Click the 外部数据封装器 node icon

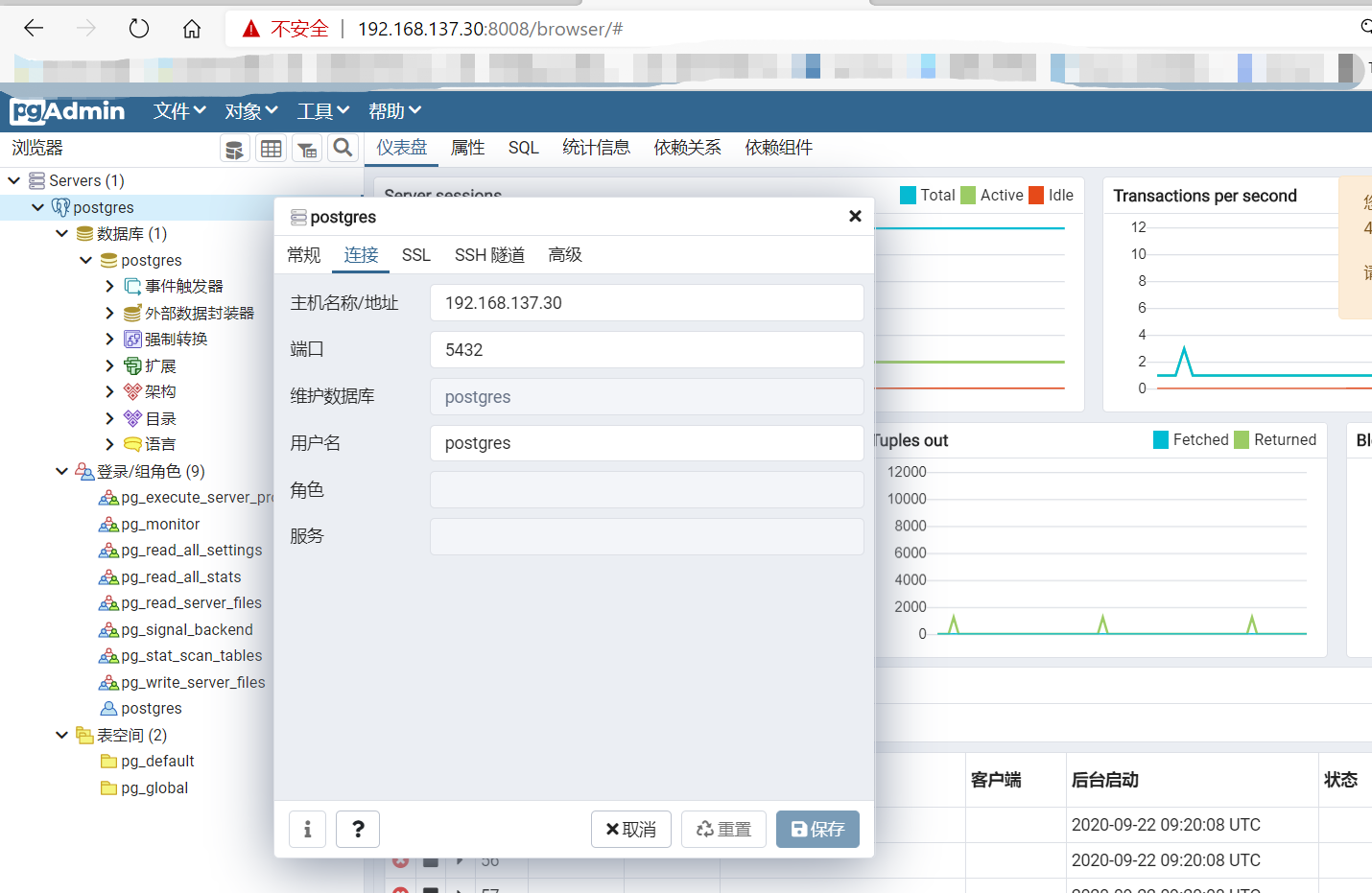(132, 313)
